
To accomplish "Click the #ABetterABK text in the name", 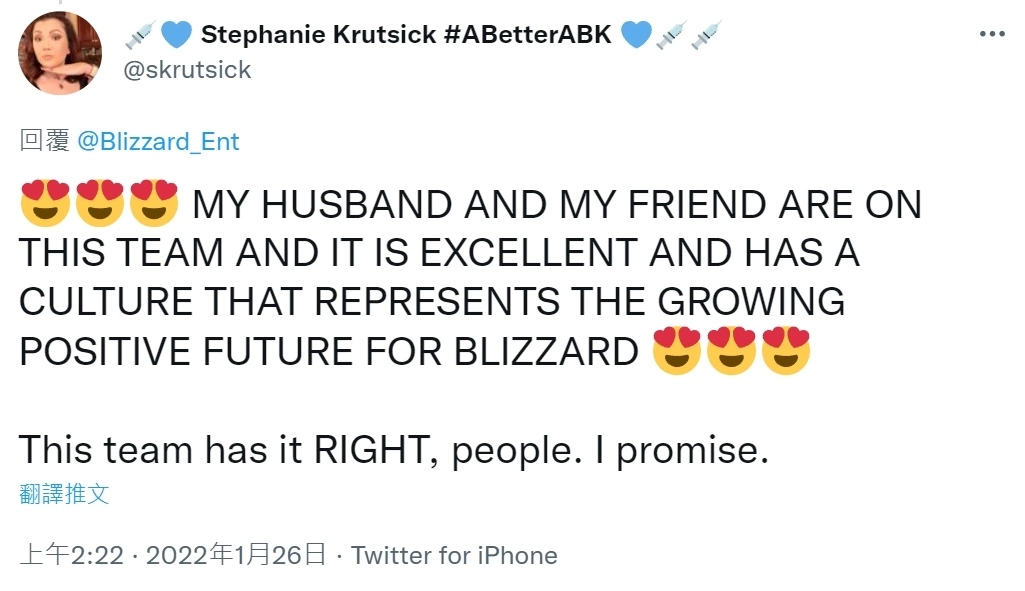I will pyautogui.click(x=524, y=35).
